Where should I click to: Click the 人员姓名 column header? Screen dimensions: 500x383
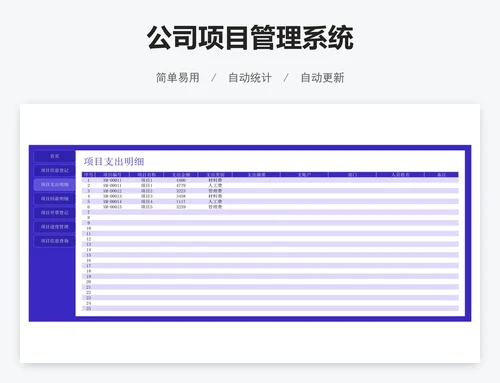point(400,175)
